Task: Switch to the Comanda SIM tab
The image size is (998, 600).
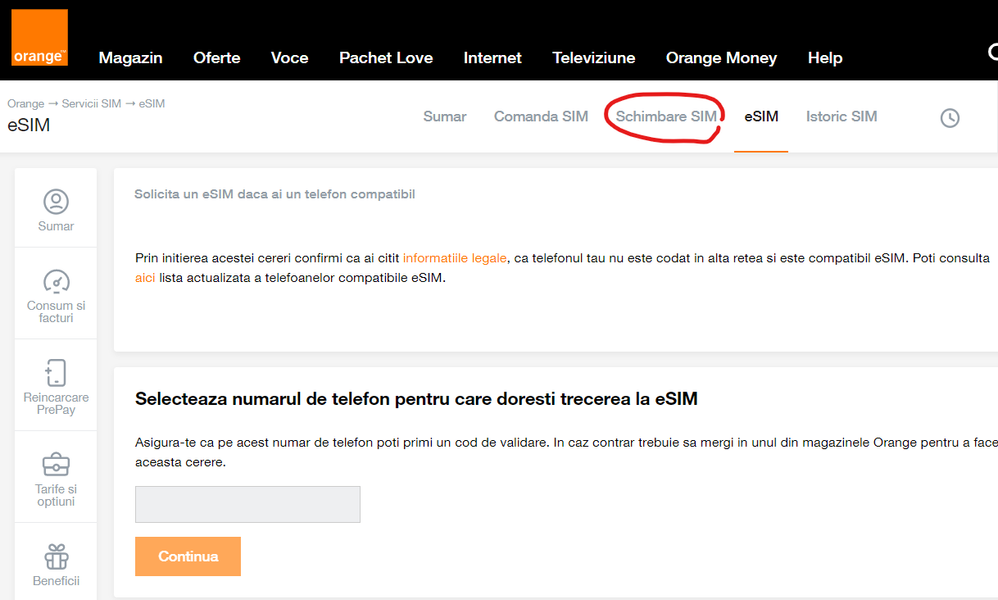Action: pyautogui.click(x=540, y=117)
